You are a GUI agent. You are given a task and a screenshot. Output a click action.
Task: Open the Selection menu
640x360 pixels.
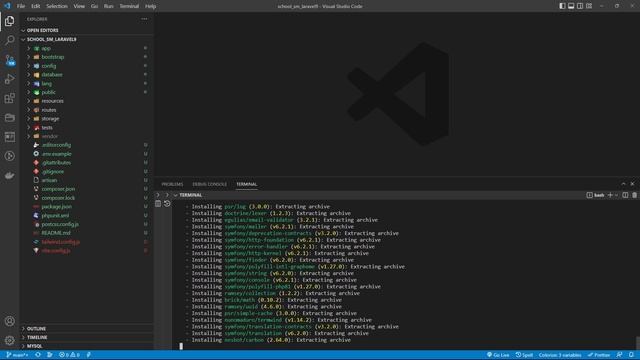57,6
